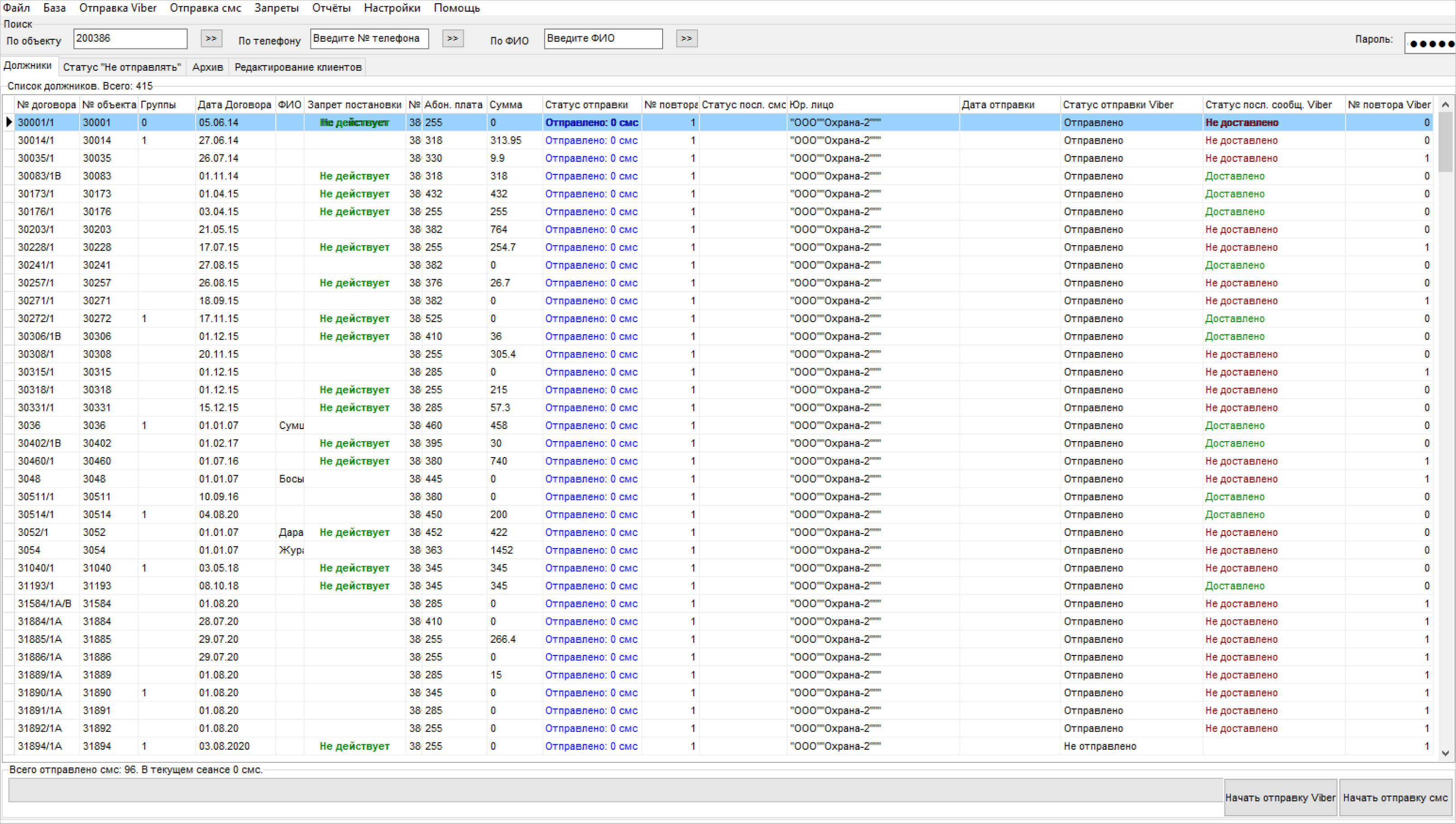Click the Начать отправку смс button
The height and width of the screenshot is (824, 1456).
(x=1395, y=797)
